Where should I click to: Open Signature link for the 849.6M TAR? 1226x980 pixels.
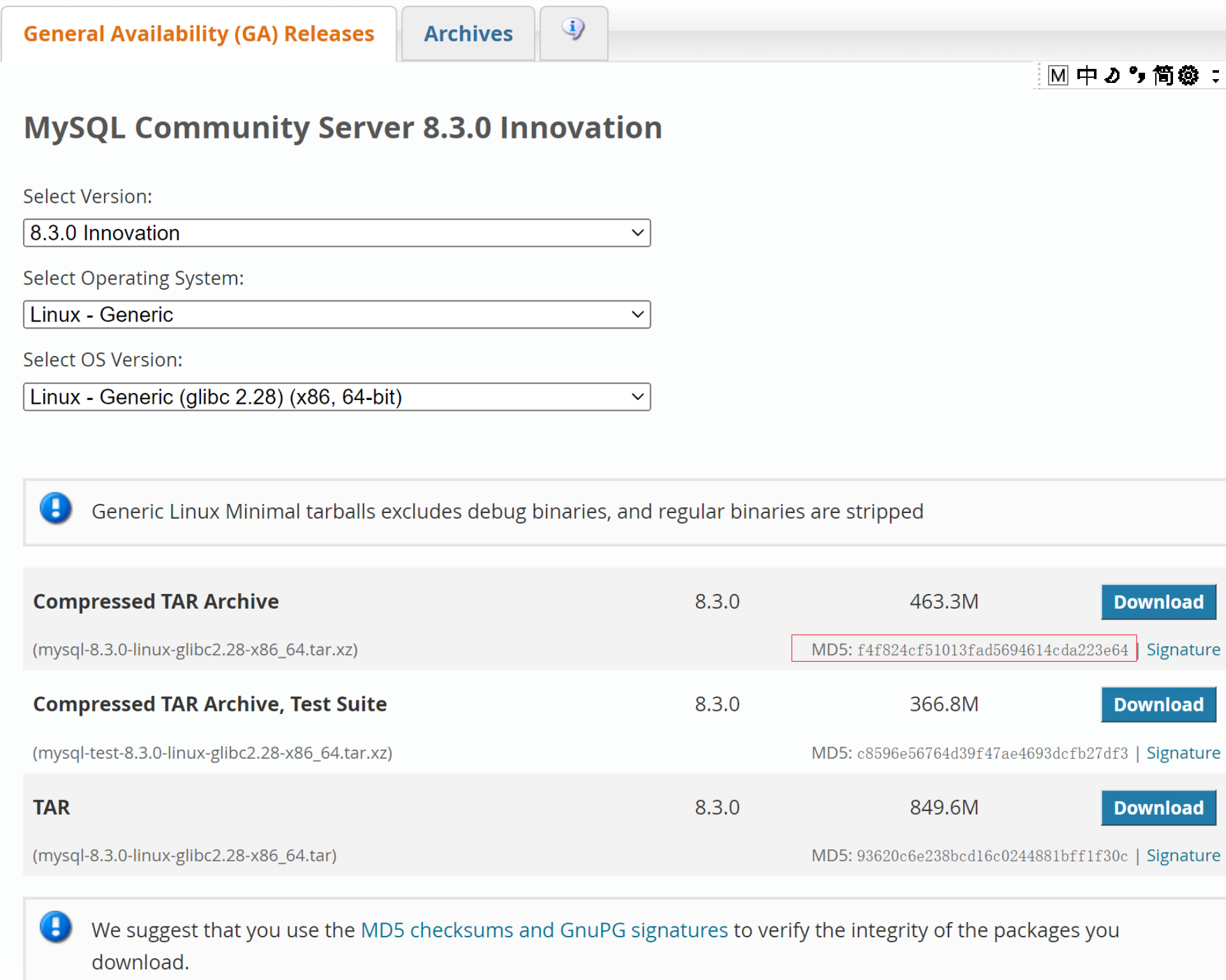click(x=1183, y=856)
